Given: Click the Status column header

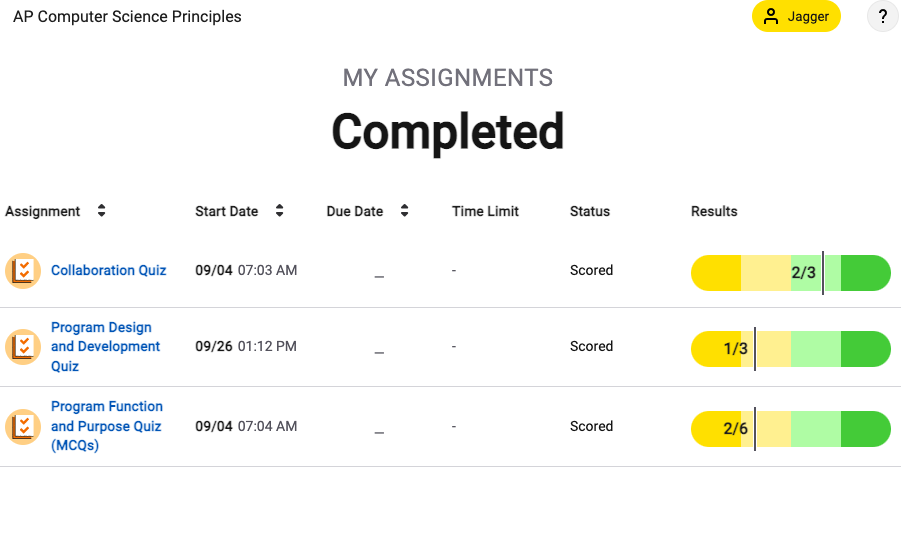Looking at the screenshot, I should pyautogui.click(x=590, y=211).
